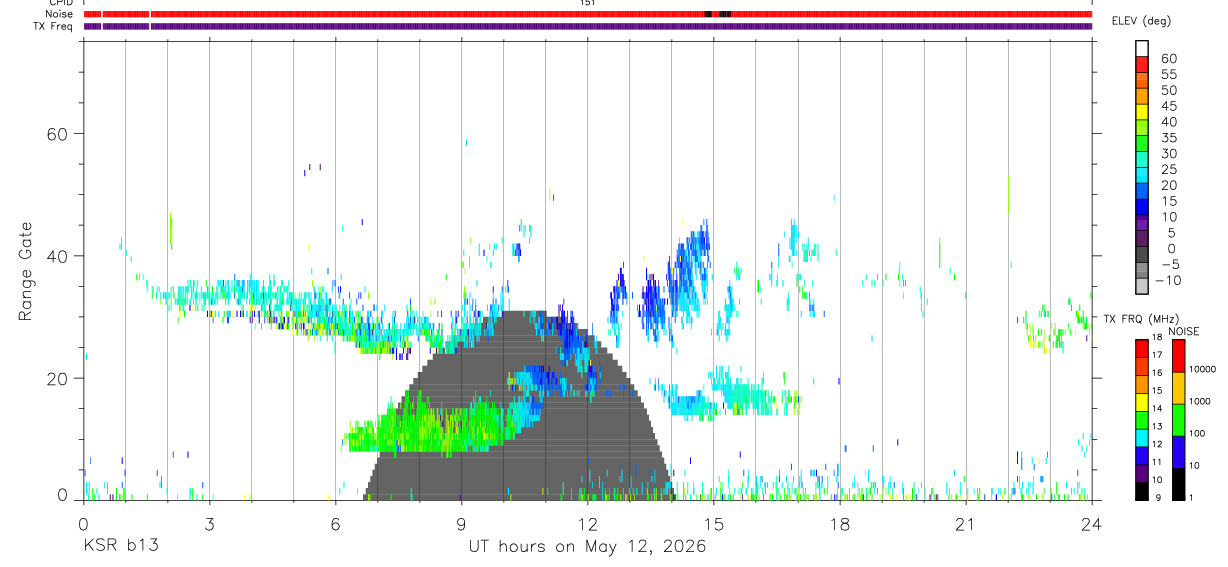The height and width of the screenshot is (567, 1228).
Task: Pick the dark gray ELEV segment between -5 and 0
Action: coord(1142,255)
